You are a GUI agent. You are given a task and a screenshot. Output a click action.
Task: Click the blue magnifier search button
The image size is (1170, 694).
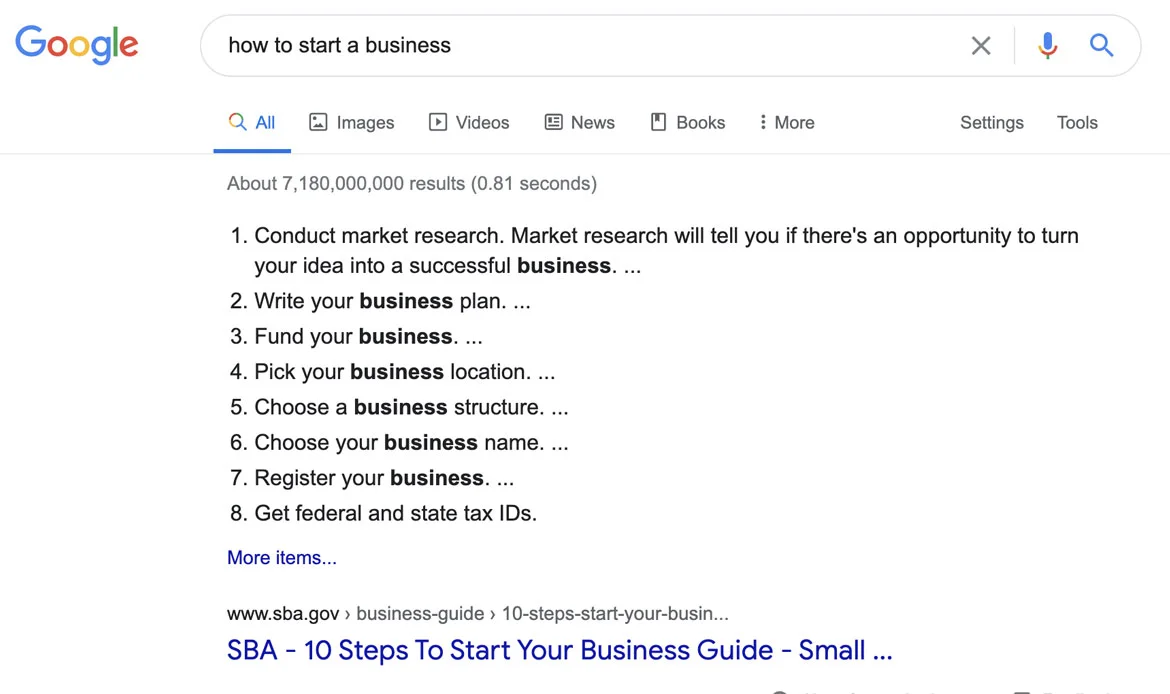tap(1101, 45)
